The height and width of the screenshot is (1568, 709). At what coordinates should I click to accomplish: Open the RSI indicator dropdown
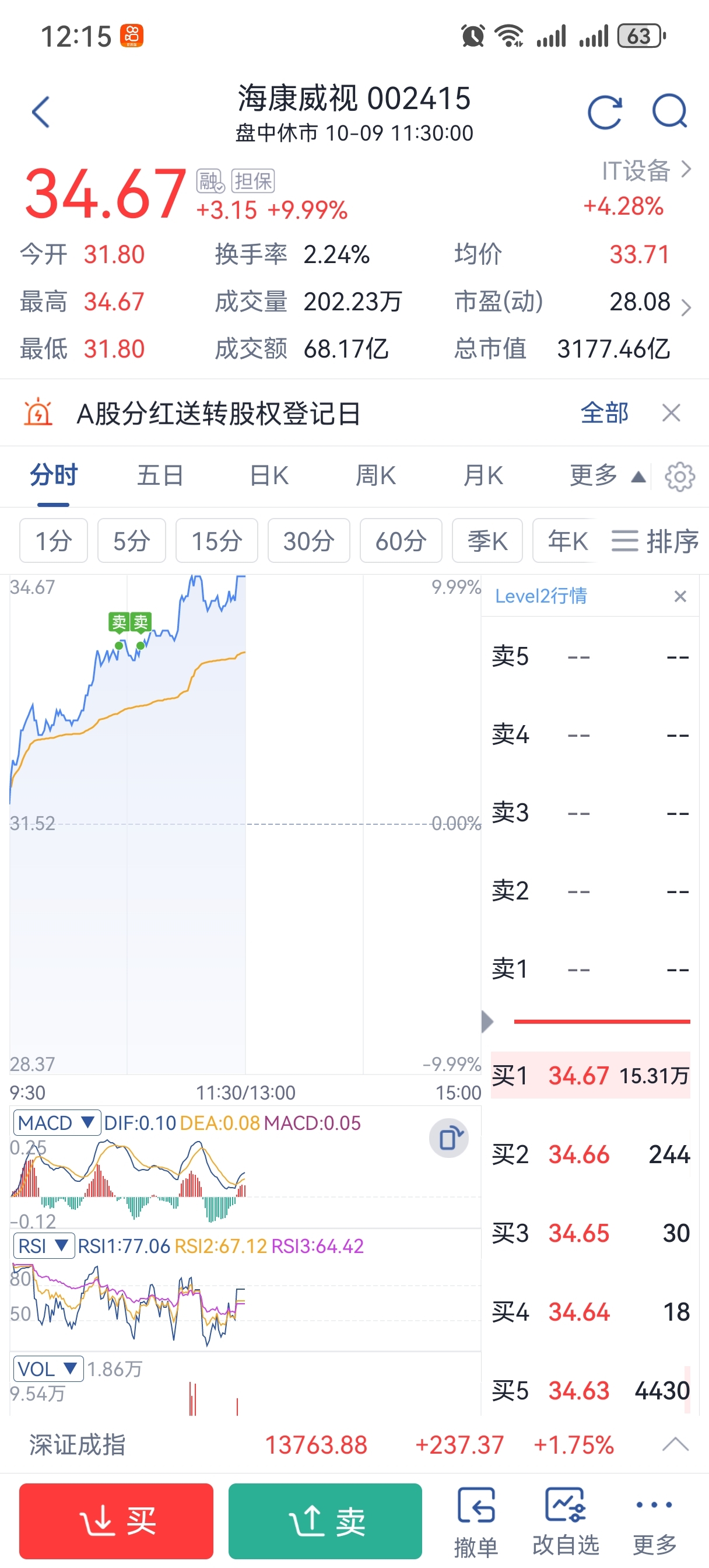[x=44, y=1245]
